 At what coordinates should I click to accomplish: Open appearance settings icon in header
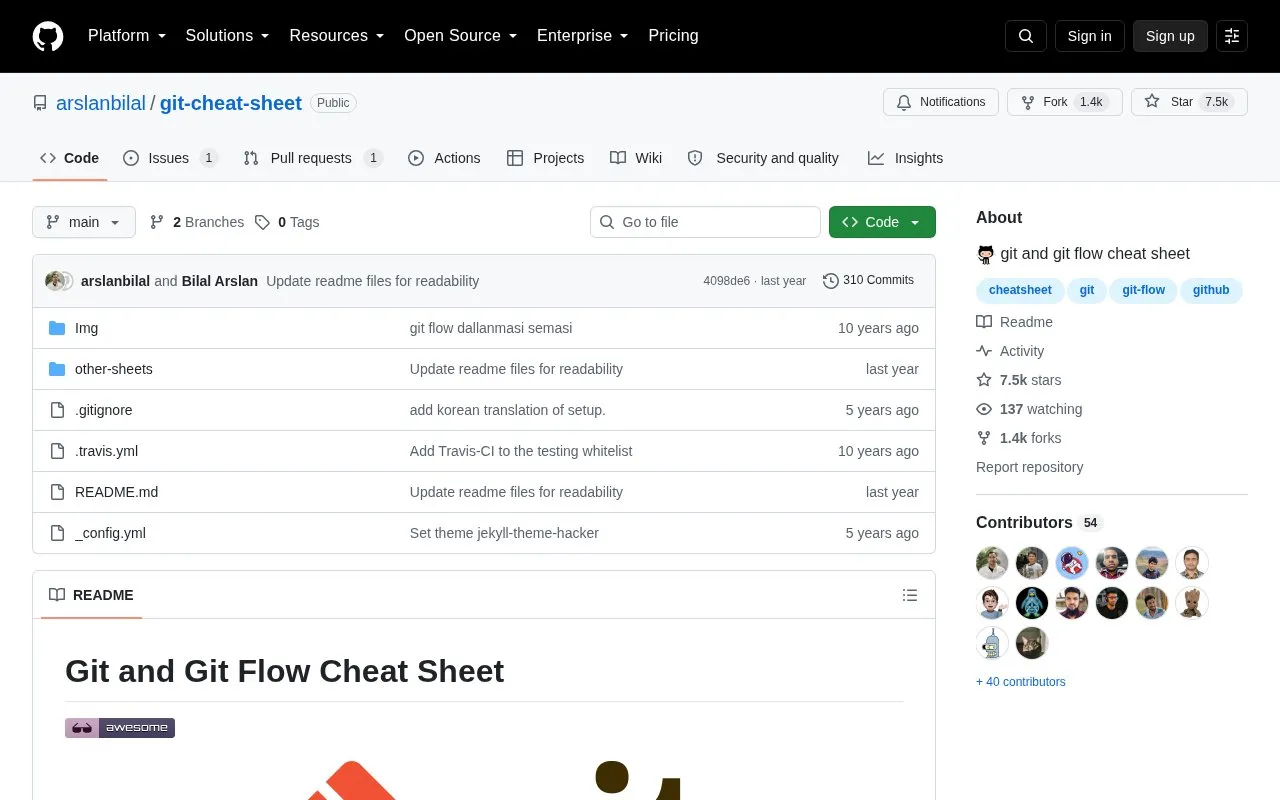(x=1232, y=36)
